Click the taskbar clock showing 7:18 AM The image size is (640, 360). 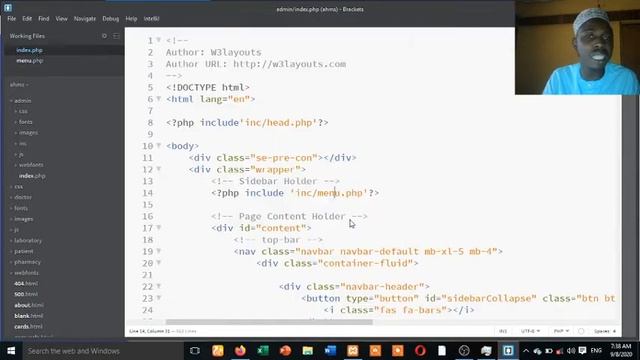pyautogui.click(x=621, y=351)
